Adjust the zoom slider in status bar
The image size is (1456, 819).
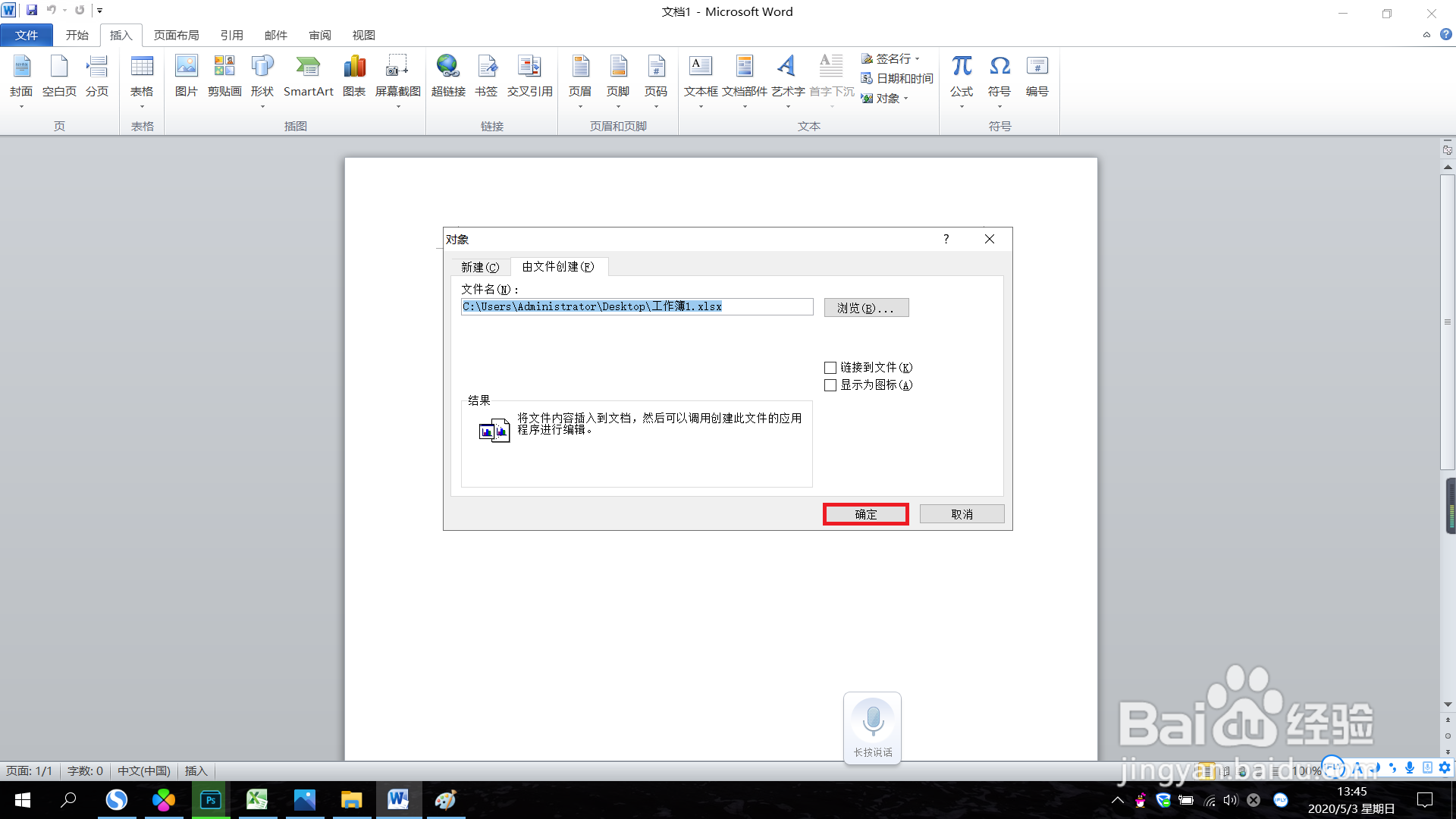click(x=1403, y=770)
